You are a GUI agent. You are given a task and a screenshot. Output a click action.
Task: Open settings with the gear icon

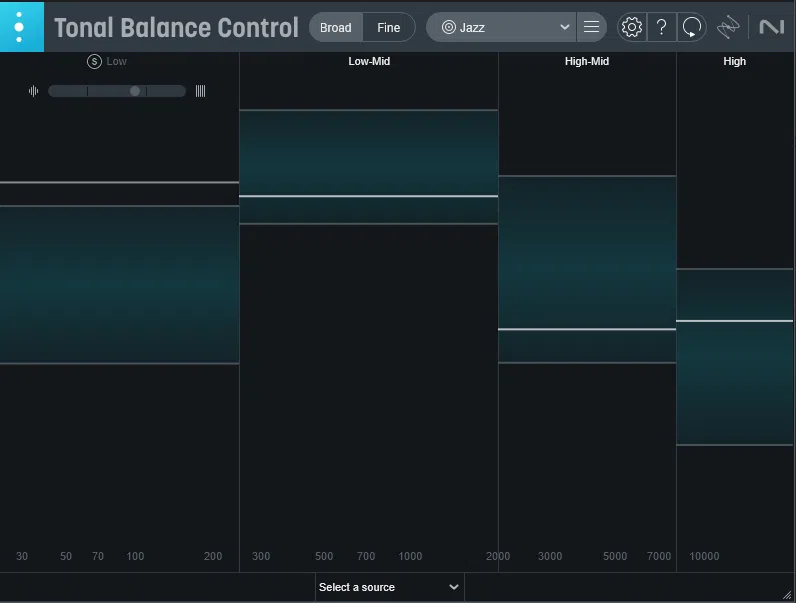632,27
